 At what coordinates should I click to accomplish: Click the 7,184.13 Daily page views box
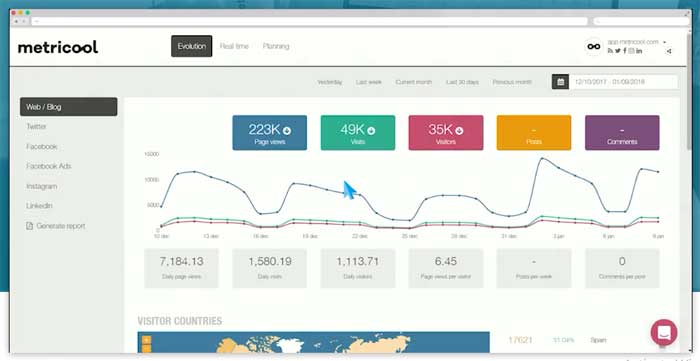click(181, 268)
